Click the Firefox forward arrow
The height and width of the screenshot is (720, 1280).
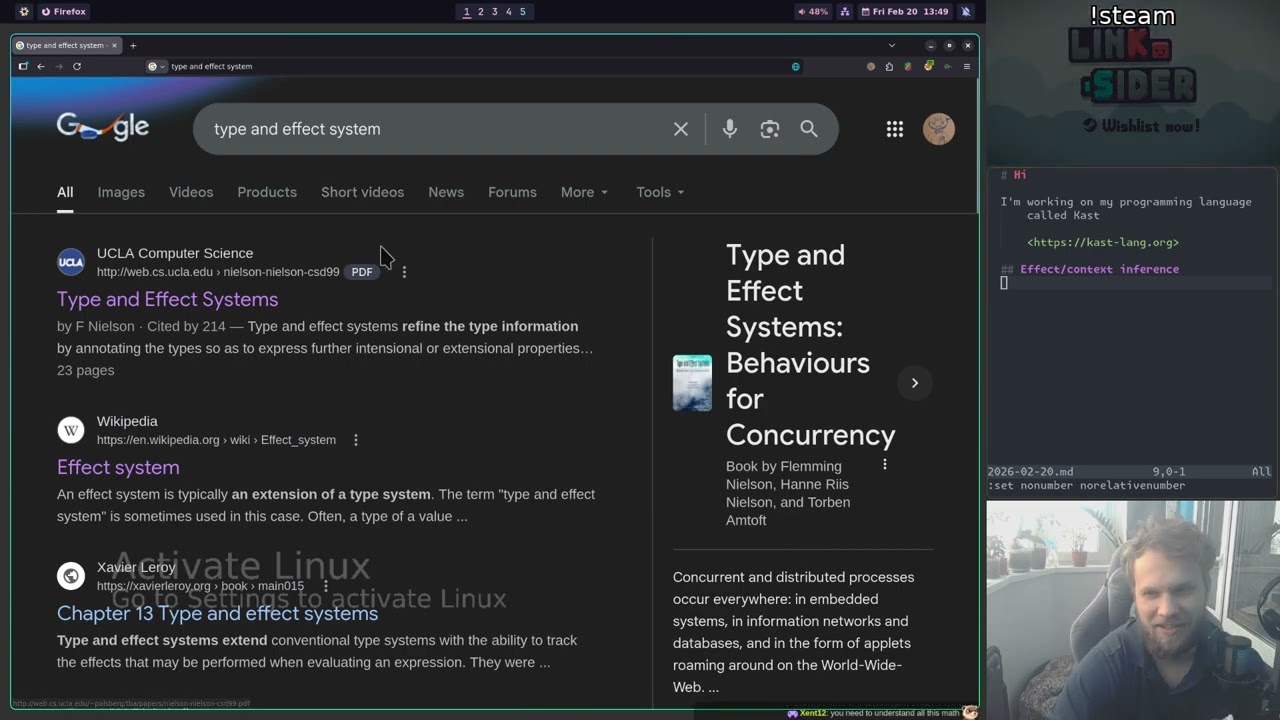point(59,66)
